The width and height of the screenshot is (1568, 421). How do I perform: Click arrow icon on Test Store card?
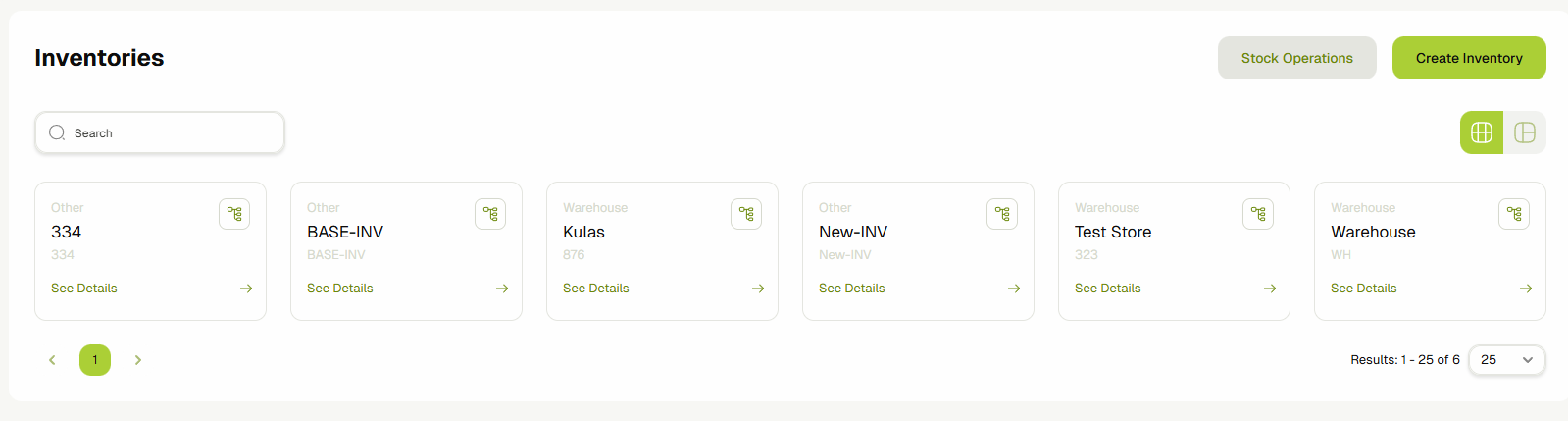pyautogui.click(x=1270, y=289)
